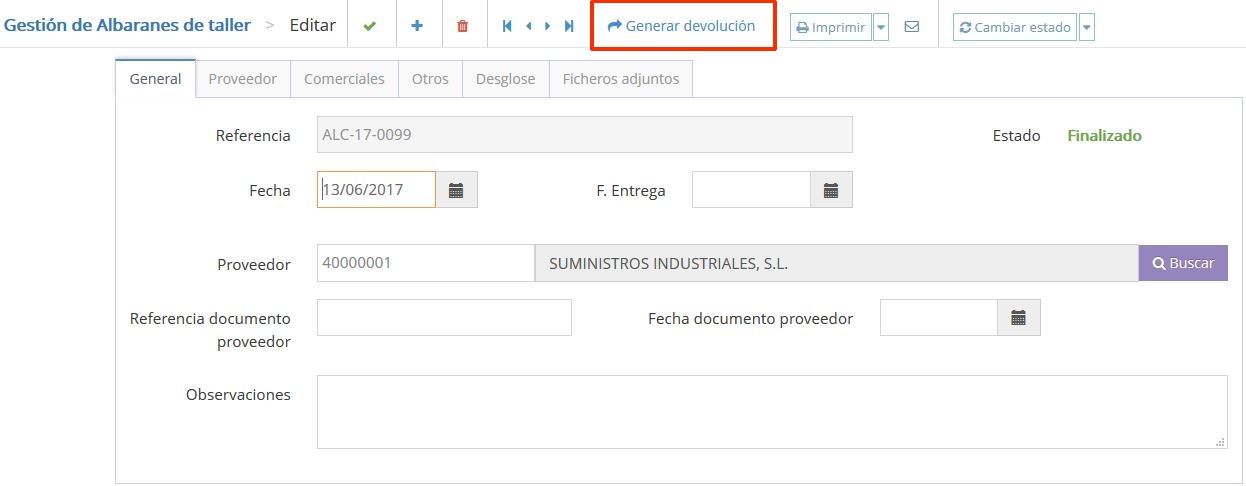Expand the Imprimir dropdown arrow

[x=881, y=27]
